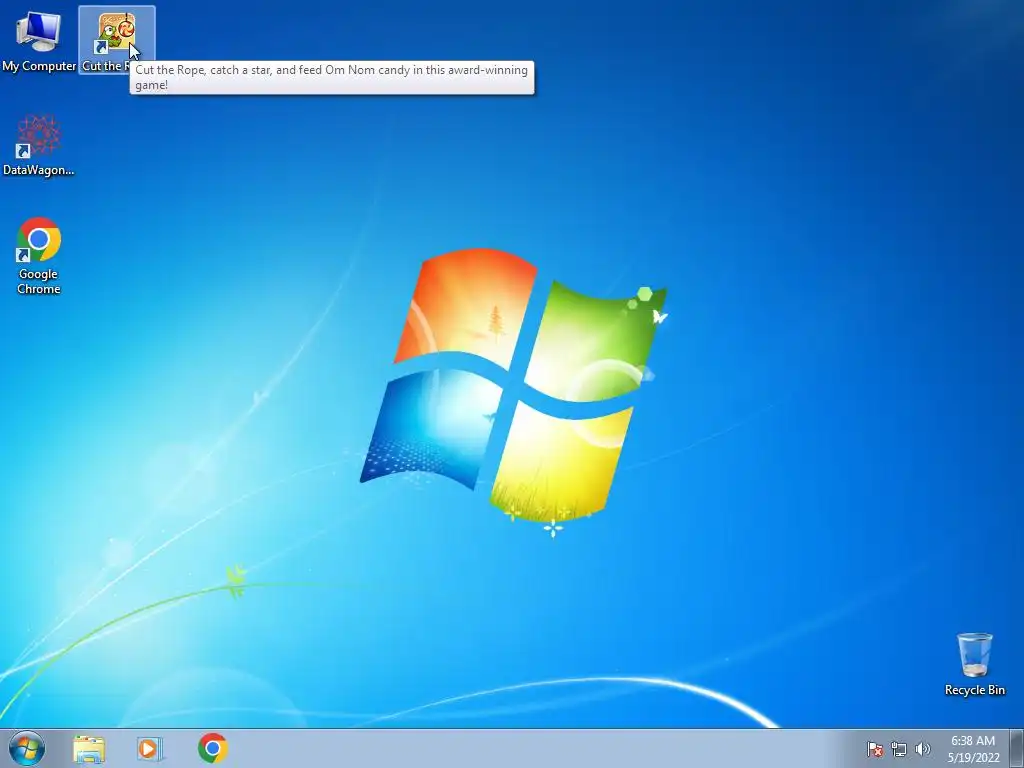Click the "DataWagon..." icon label
Screen dimensions: 1024x768
coord(39,170)
